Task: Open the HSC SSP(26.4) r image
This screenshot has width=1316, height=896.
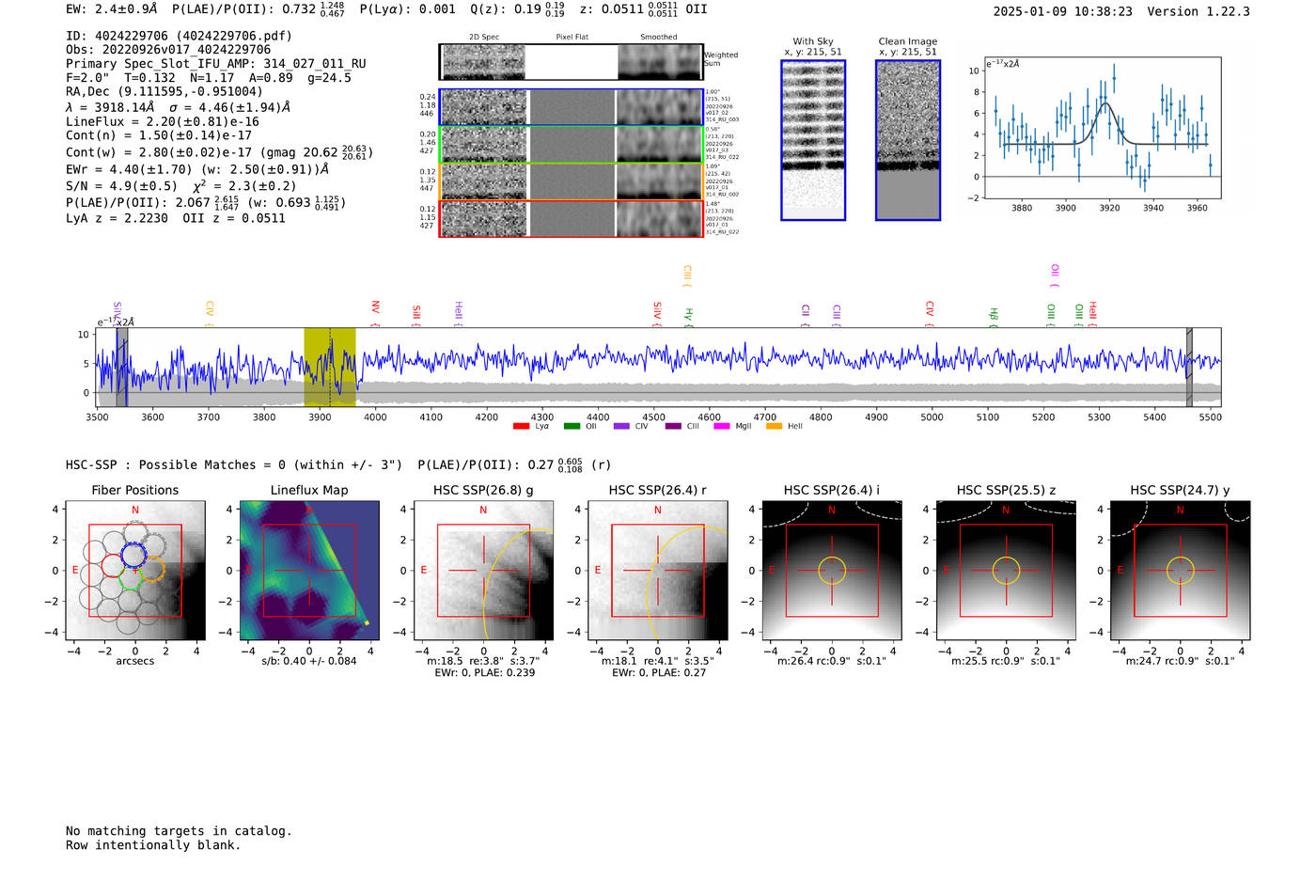Action: pyautogui.click(x=658, y=571)
